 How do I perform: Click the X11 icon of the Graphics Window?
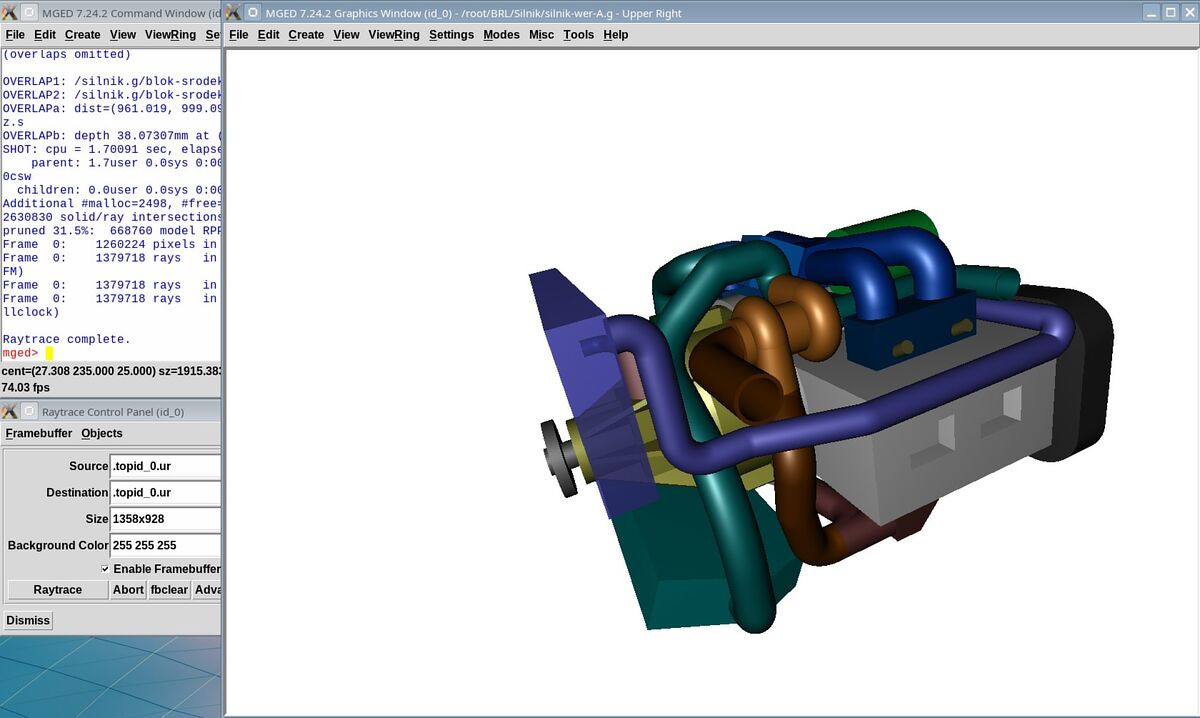(x=234, y=13)
